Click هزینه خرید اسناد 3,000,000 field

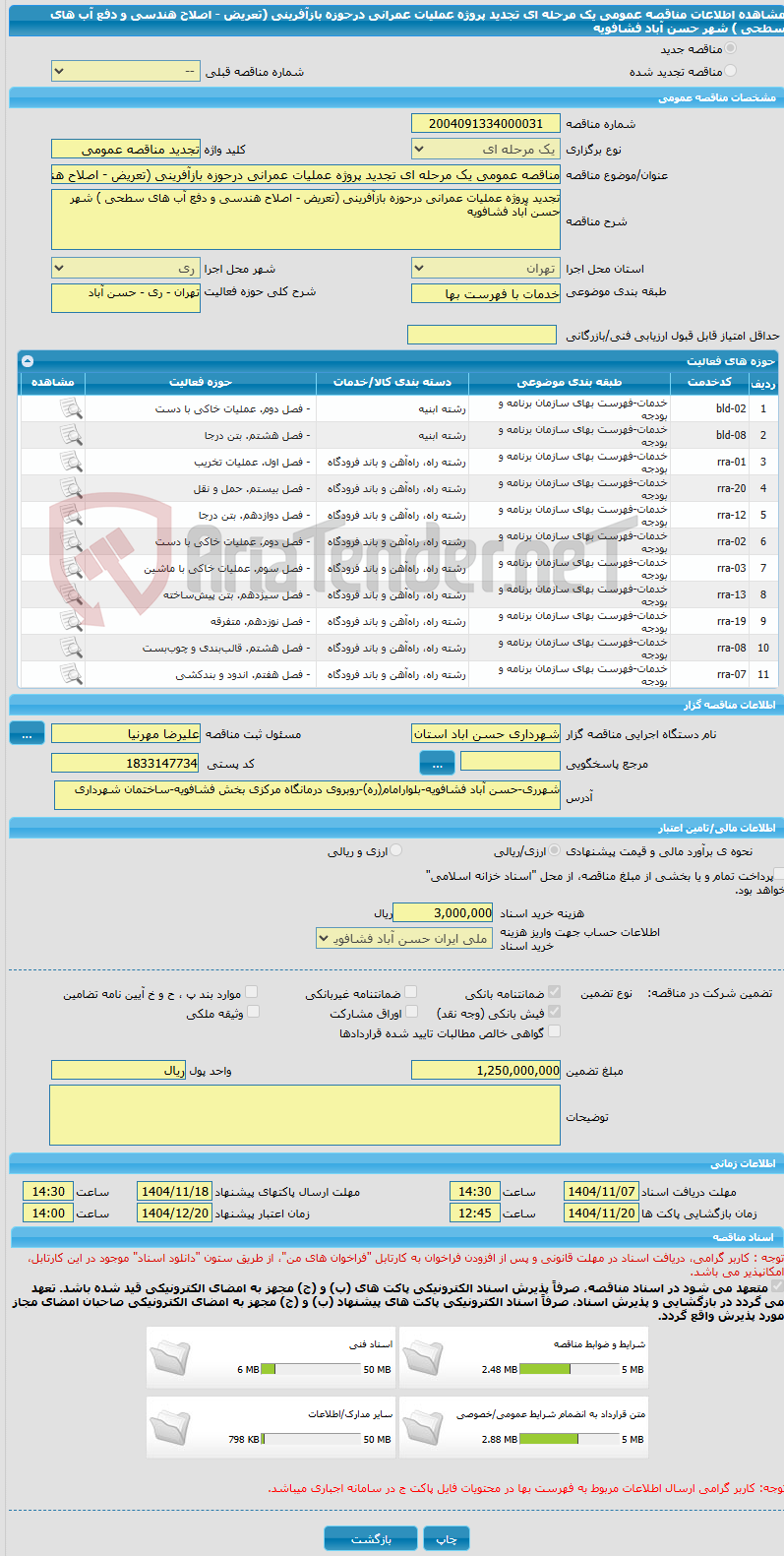[443, 913]
